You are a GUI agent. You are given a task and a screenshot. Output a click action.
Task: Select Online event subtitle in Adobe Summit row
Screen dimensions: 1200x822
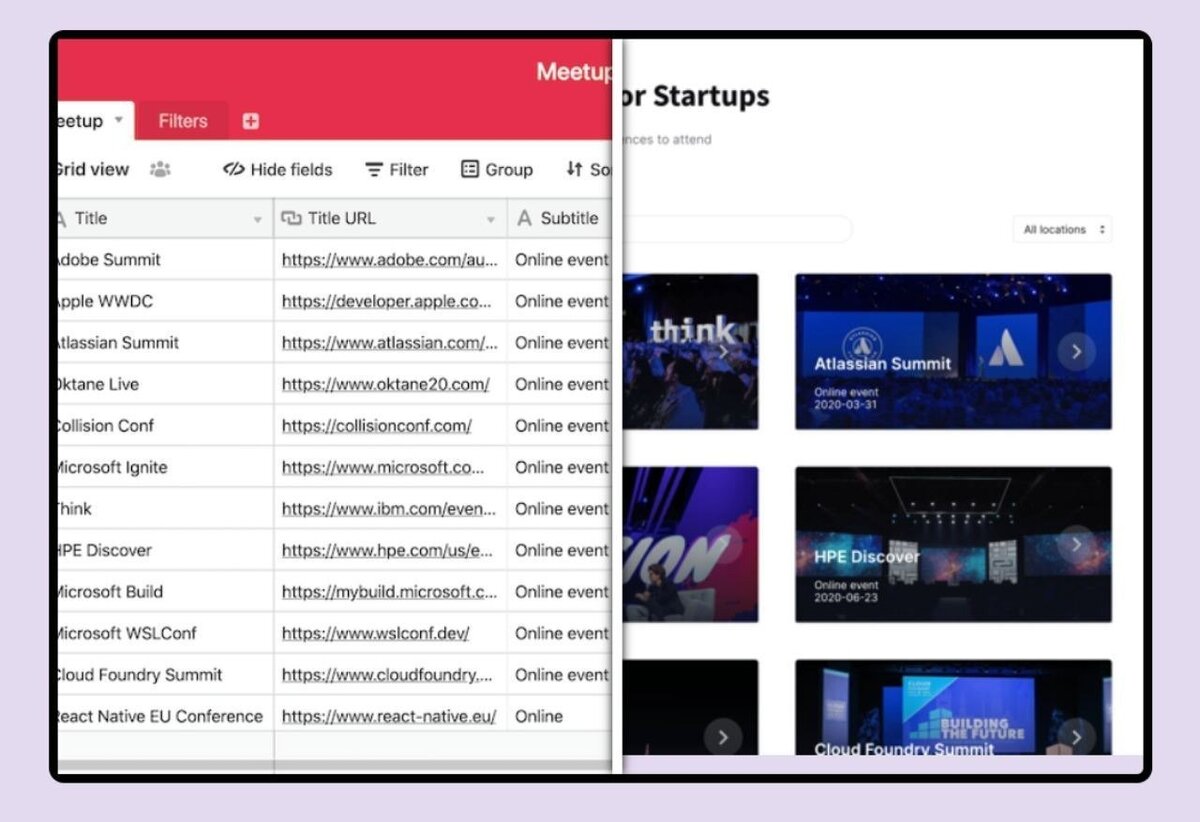point(560,260)
